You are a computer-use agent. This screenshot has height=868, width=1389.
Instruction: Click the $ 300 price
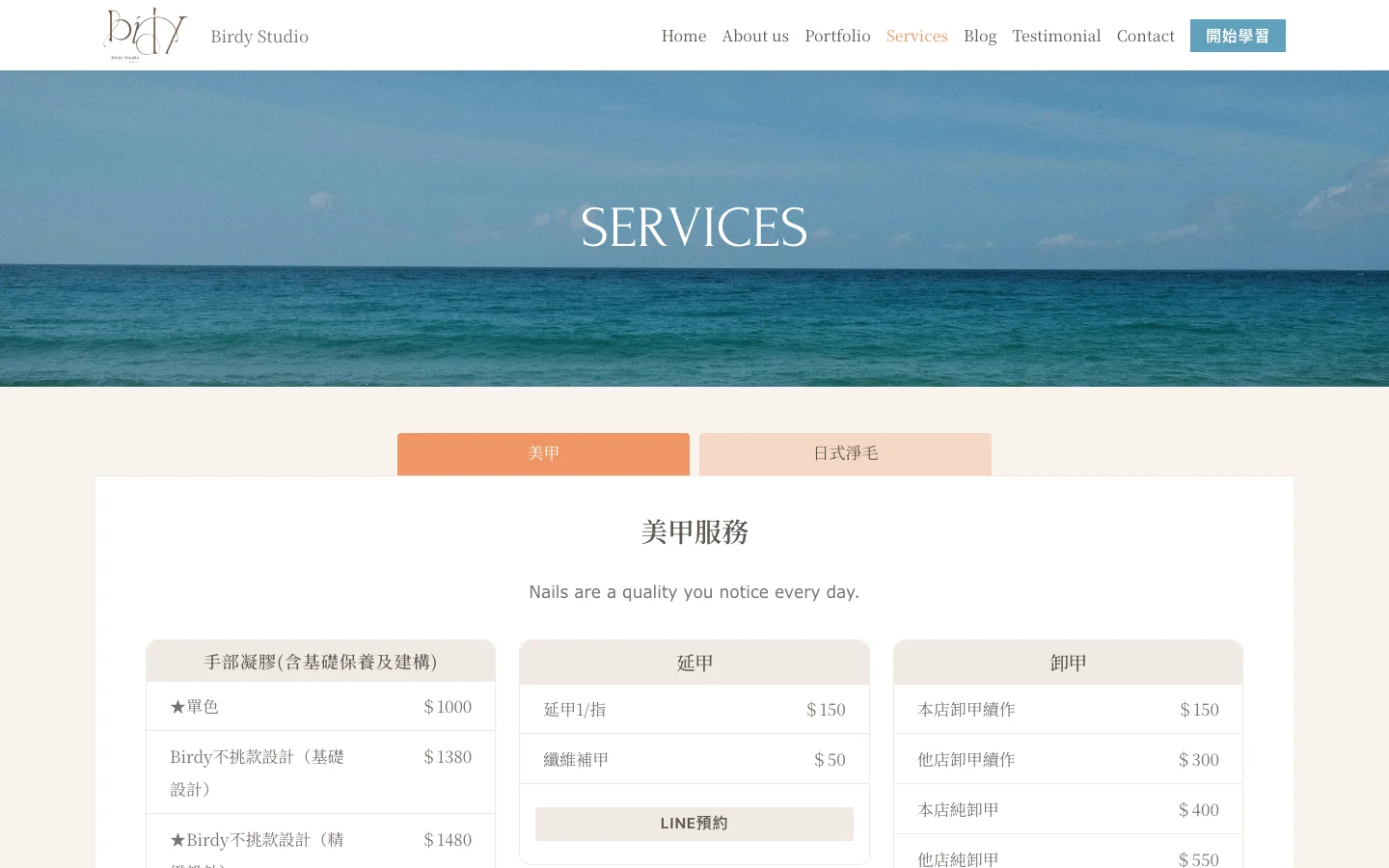point(1199,760)
